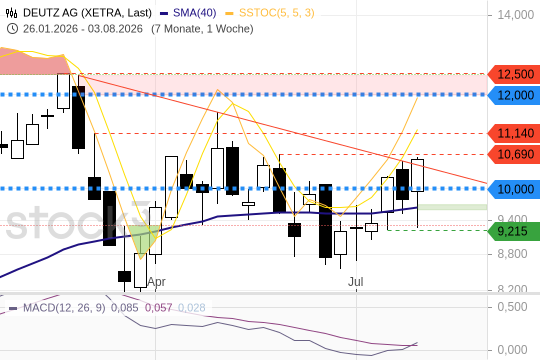Click the red 11,140 price marker

(514, 133)
